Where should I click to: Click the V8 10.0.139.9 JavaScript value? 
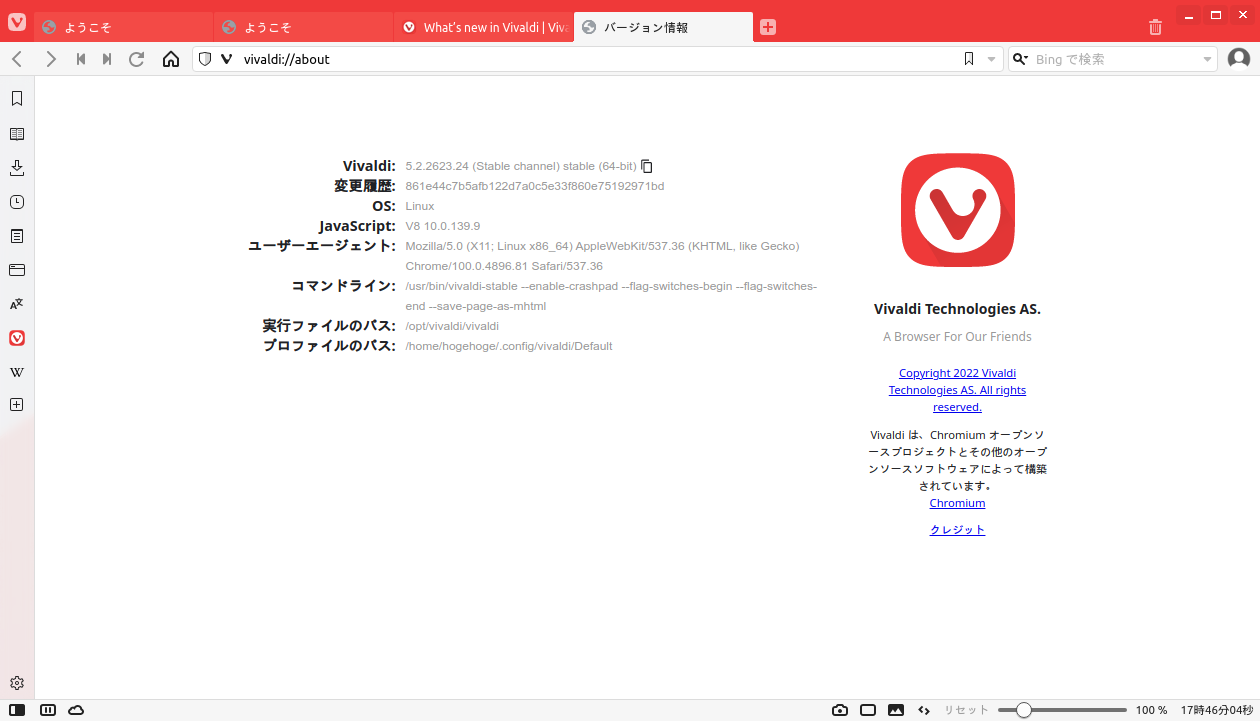click(443, 226)
